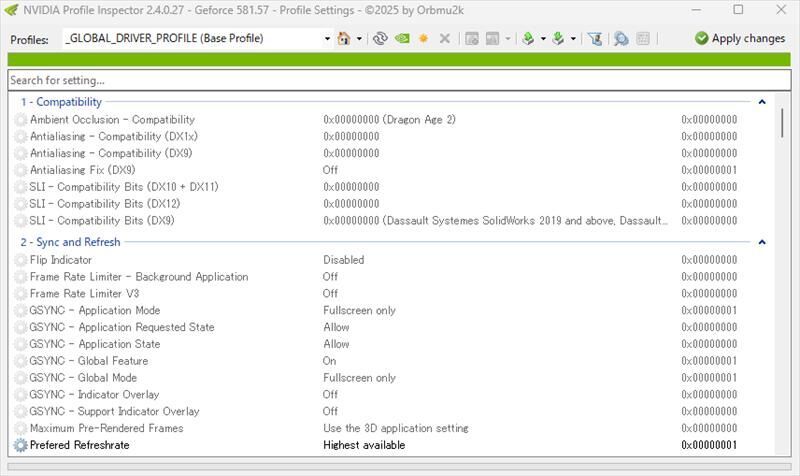Click the import profiles green arrow icon

pyautogui.click(x=559, y=38)
